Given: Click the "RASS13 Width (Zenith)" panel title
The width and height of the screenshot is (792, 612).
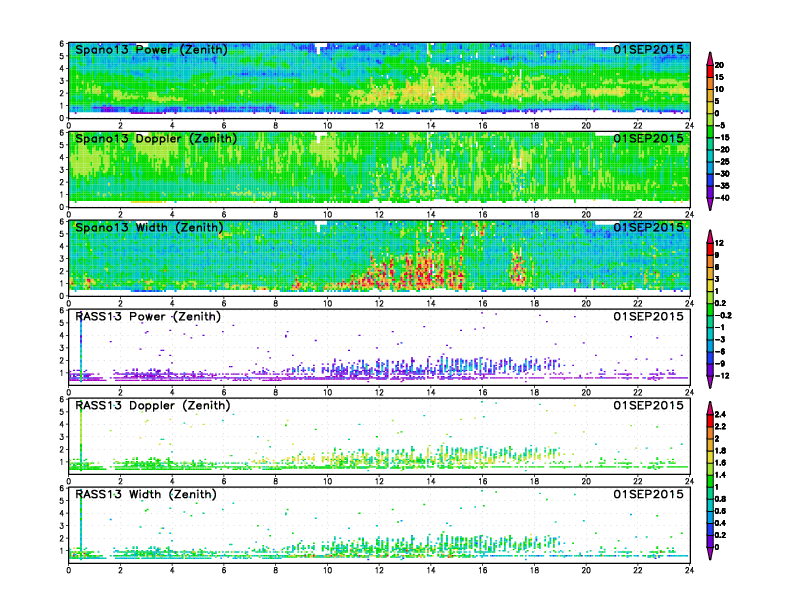Looking at the screenshot, I should tap(146, 494).
